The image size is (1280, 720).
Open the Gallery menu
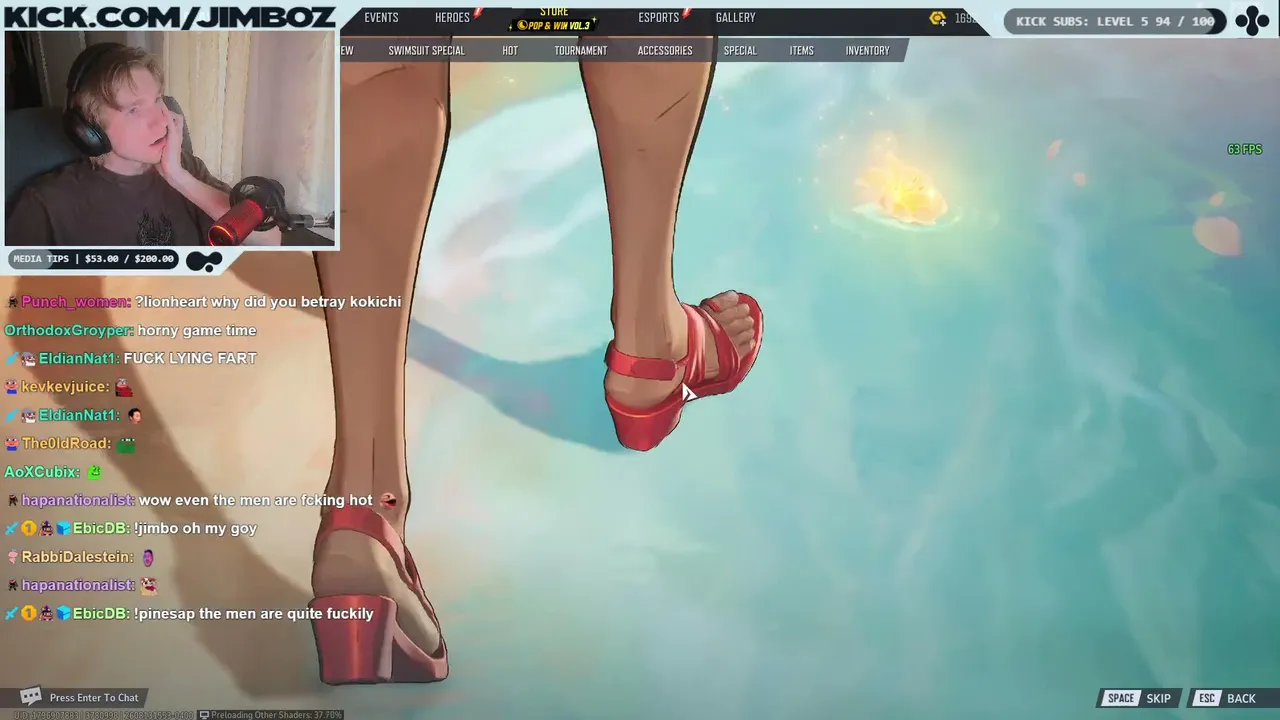(735, 17)
